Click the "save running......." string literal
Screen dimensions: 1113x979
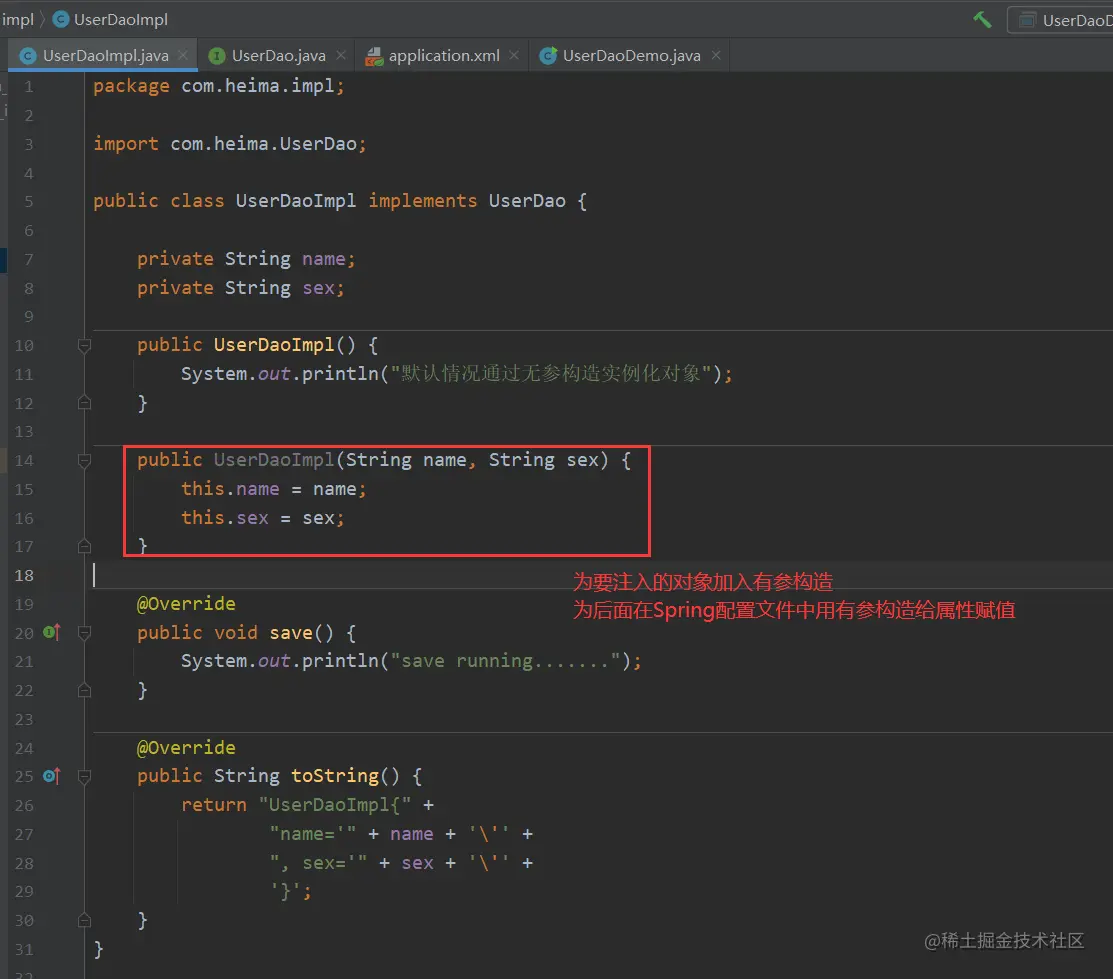click(505, 661)
